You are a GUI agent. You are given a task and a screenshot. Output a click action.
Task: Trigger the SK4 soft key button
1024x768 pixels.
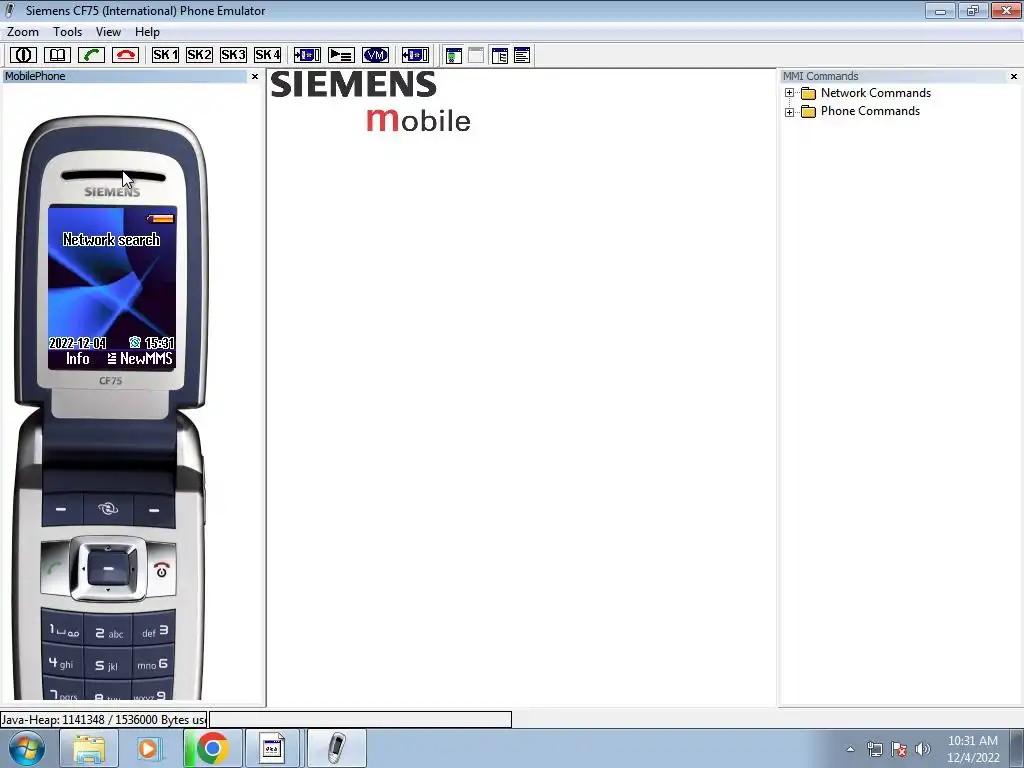tap(268, 56)
